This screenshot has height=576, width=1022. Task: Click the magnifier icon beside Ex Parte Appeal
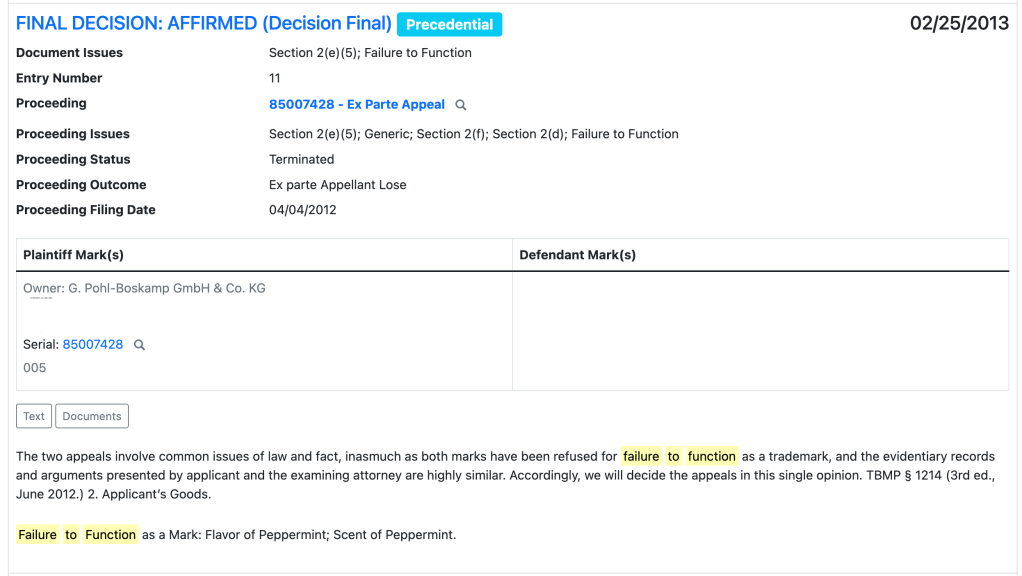click(461, 105)
